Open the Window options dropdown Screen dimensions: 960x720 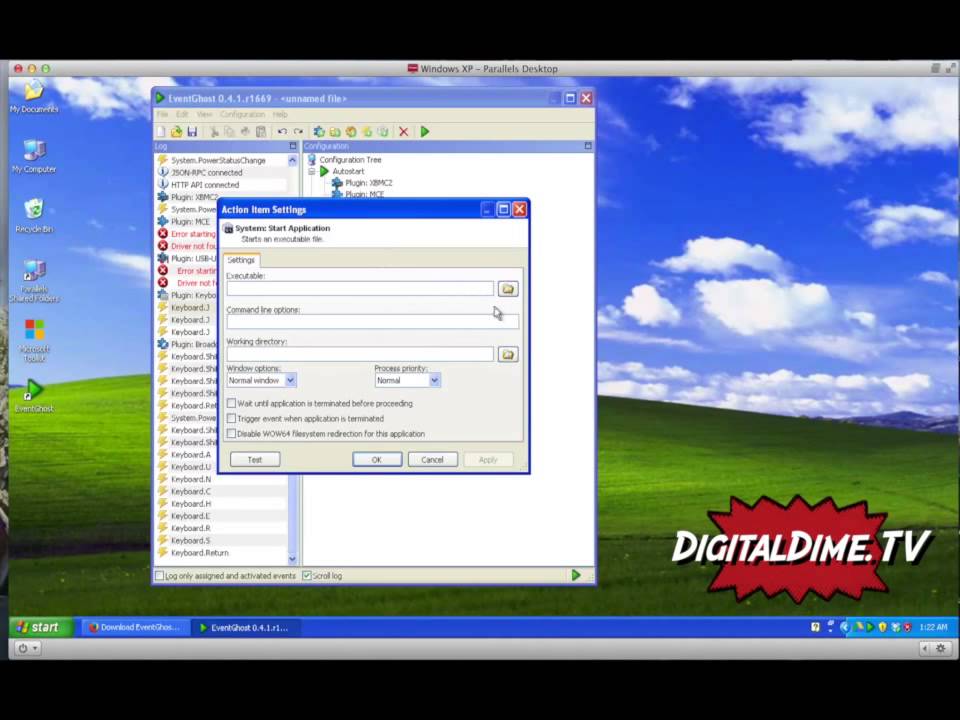(x=290, y=380)
